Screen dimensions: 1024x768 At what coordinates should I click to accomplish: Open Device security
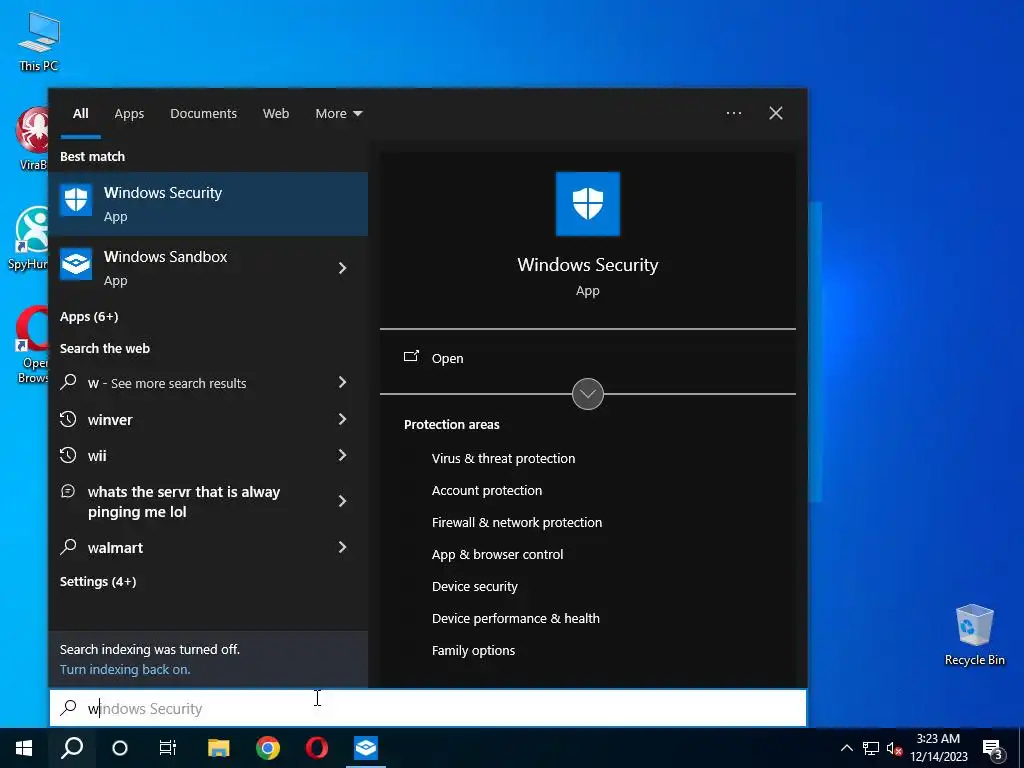474,586
